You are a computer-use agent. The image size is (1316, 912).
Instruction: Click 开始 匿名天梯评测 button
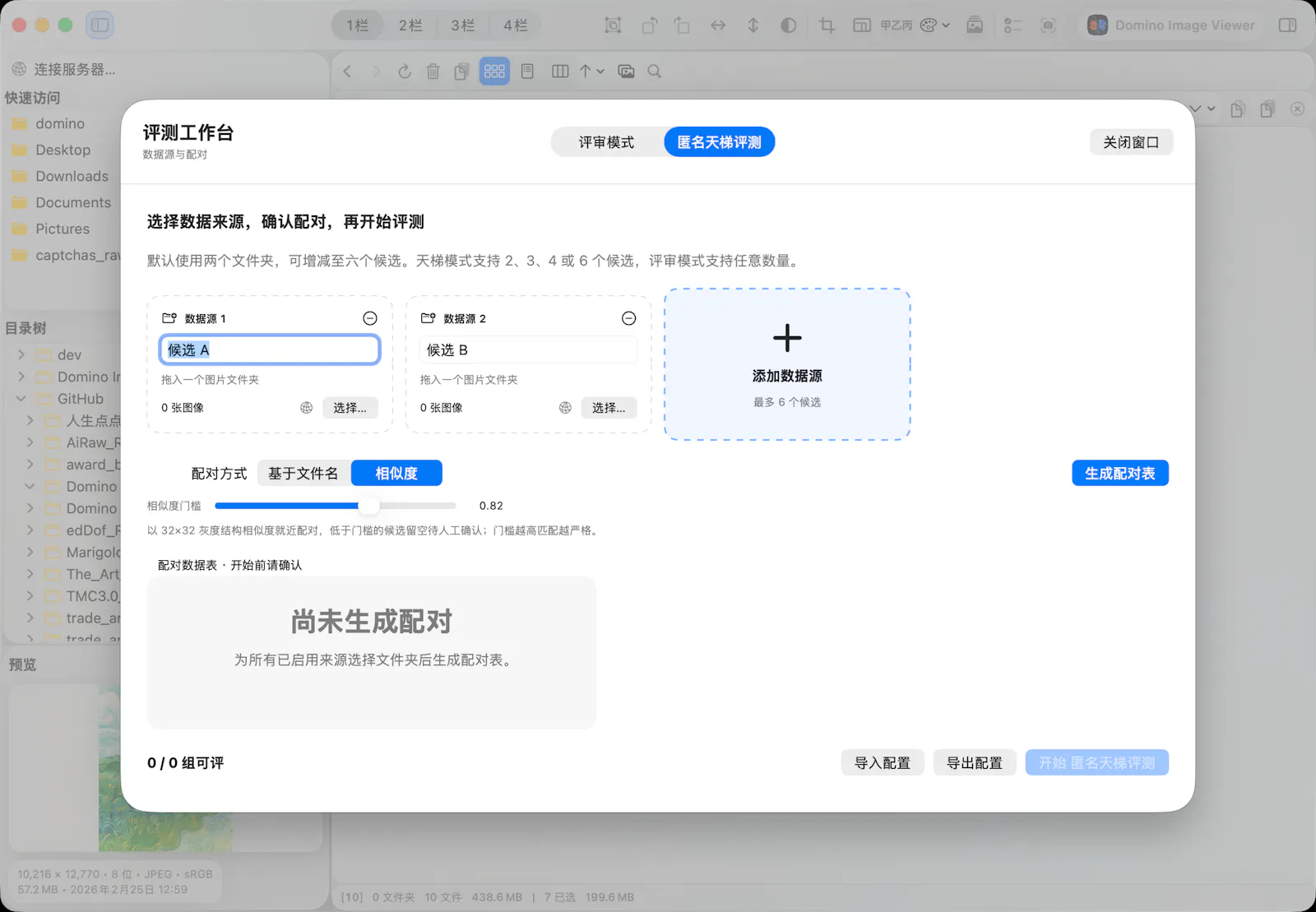[1097, 763]
